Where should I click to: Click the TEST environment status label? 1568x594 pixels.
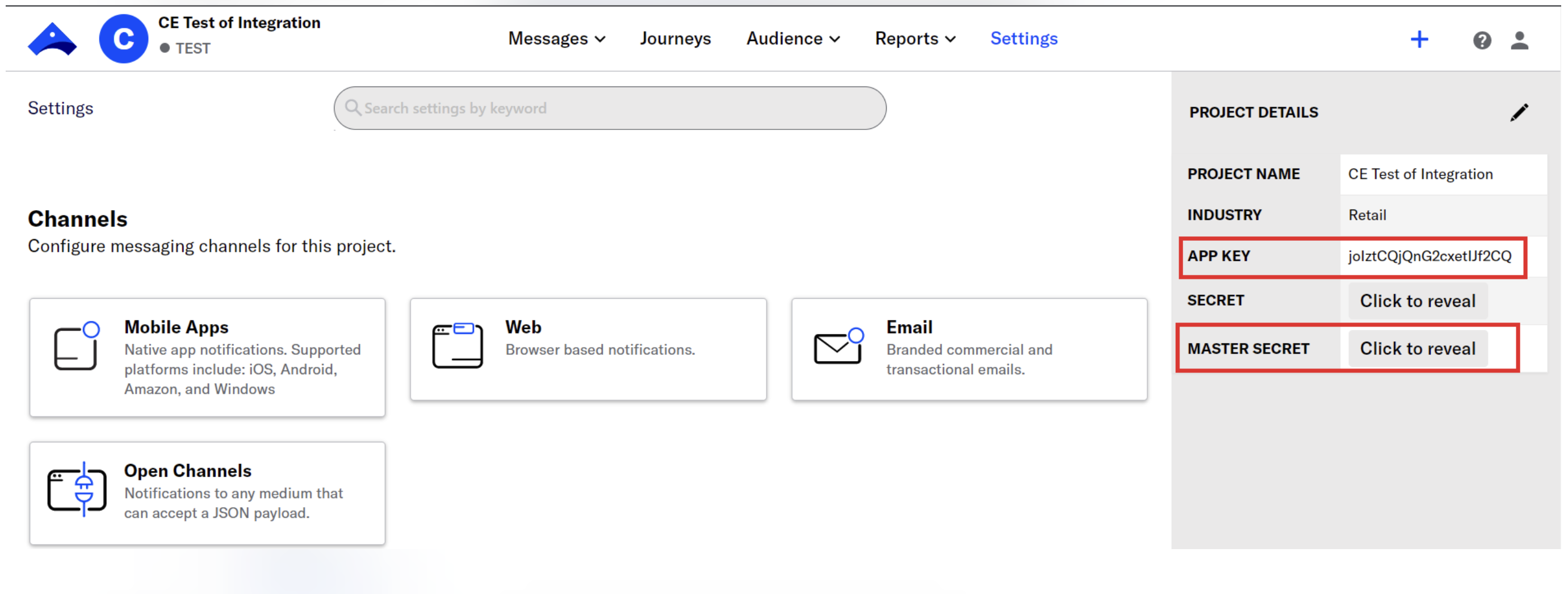click(193, 48)
